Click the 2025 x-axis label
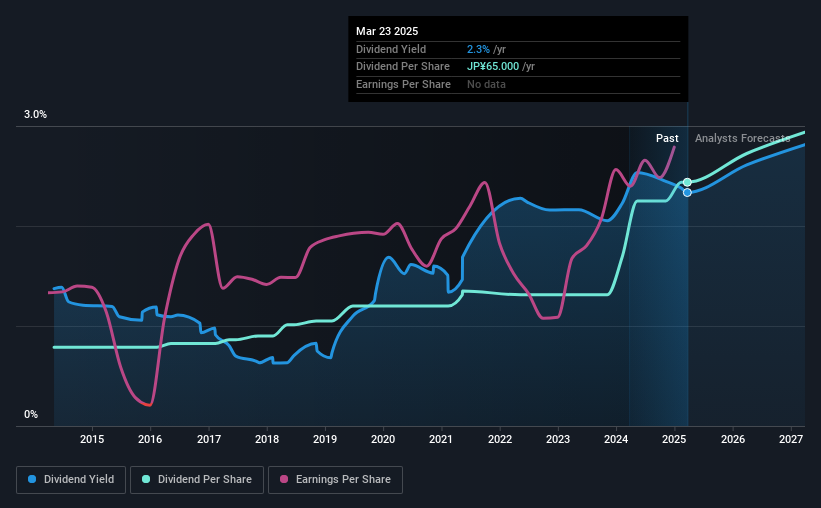The height and width of the screenshot is (508, 821). coord(674,439)
